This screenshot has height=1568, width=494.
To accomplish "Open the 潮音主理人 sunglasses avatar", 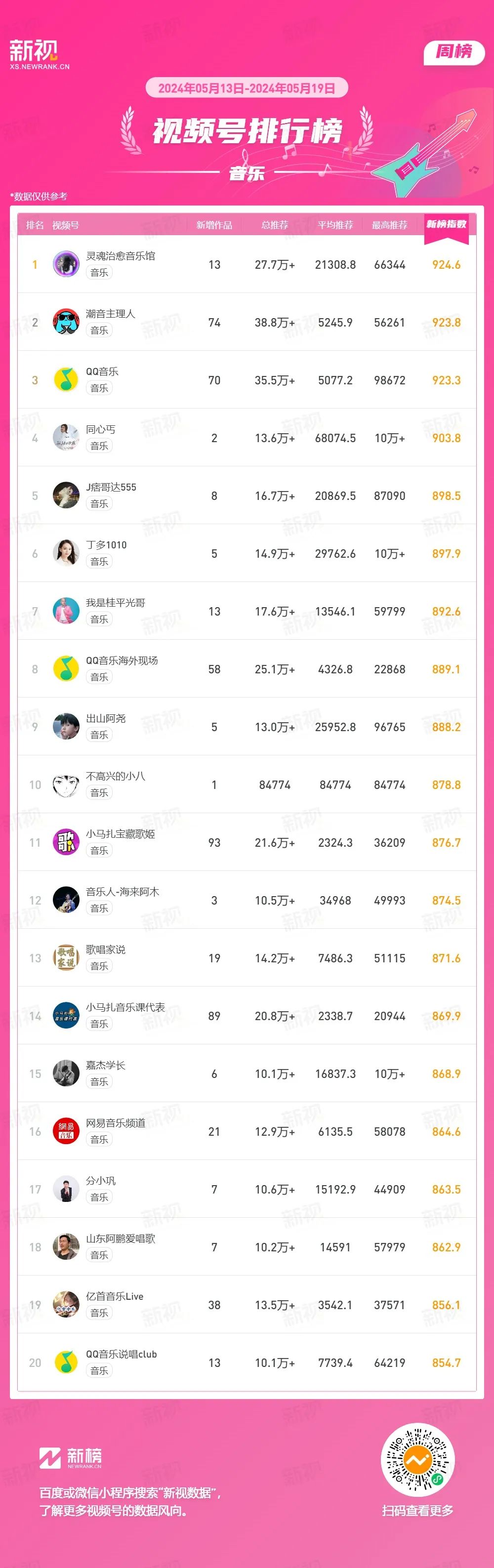I will (66, 322).
